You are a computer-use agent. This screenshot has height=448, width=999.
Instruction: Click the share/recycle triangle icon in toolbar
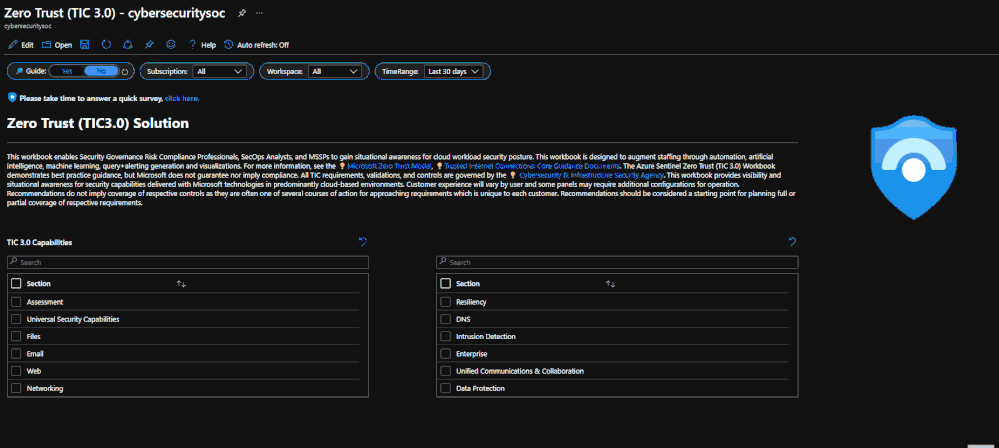[x=127, y=45]
